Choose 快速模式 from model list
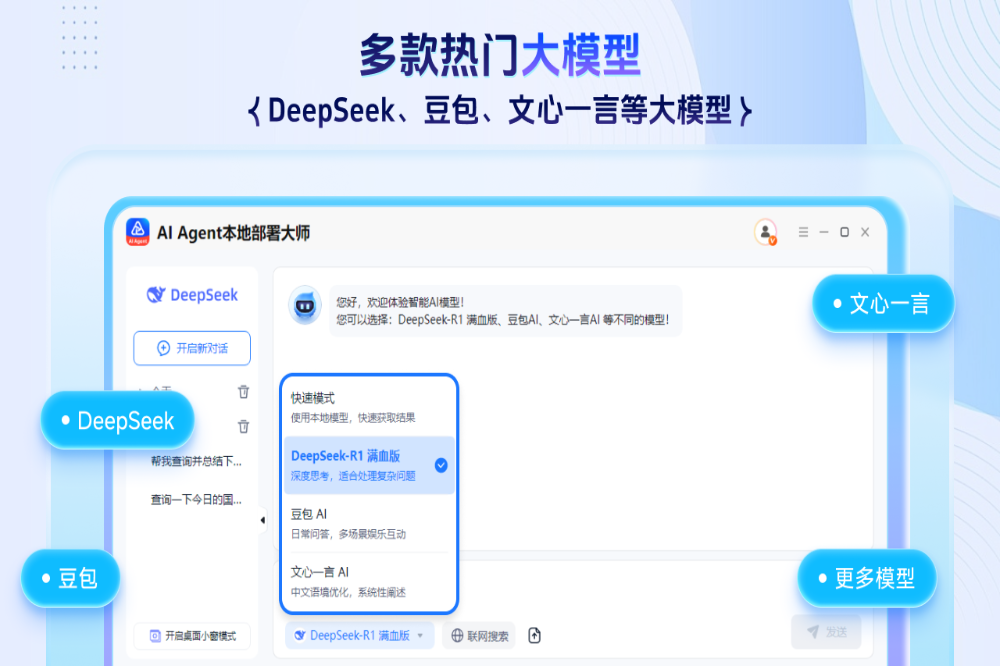Screen dimensions: 1000x666 [369, 407]
